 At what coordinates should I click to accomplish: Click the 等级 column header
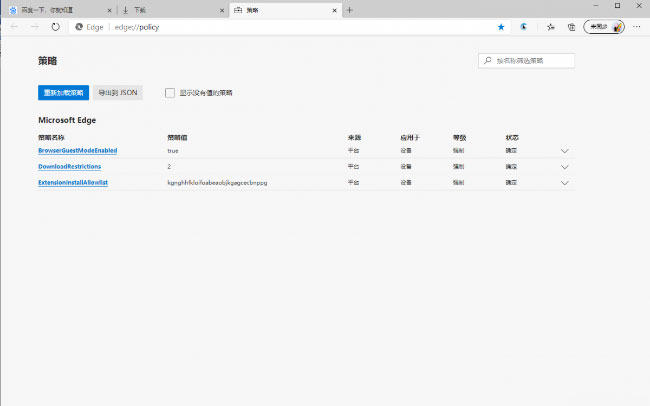[460, 137]
